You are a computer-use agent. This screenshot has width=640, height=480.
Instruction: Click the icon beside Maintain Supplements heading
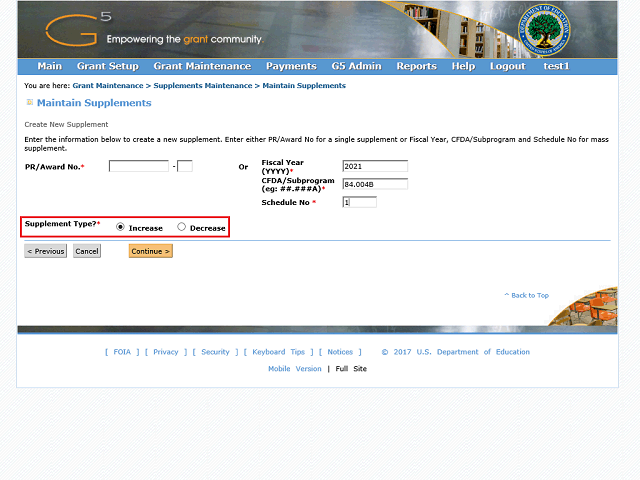[x=29, y=102]
